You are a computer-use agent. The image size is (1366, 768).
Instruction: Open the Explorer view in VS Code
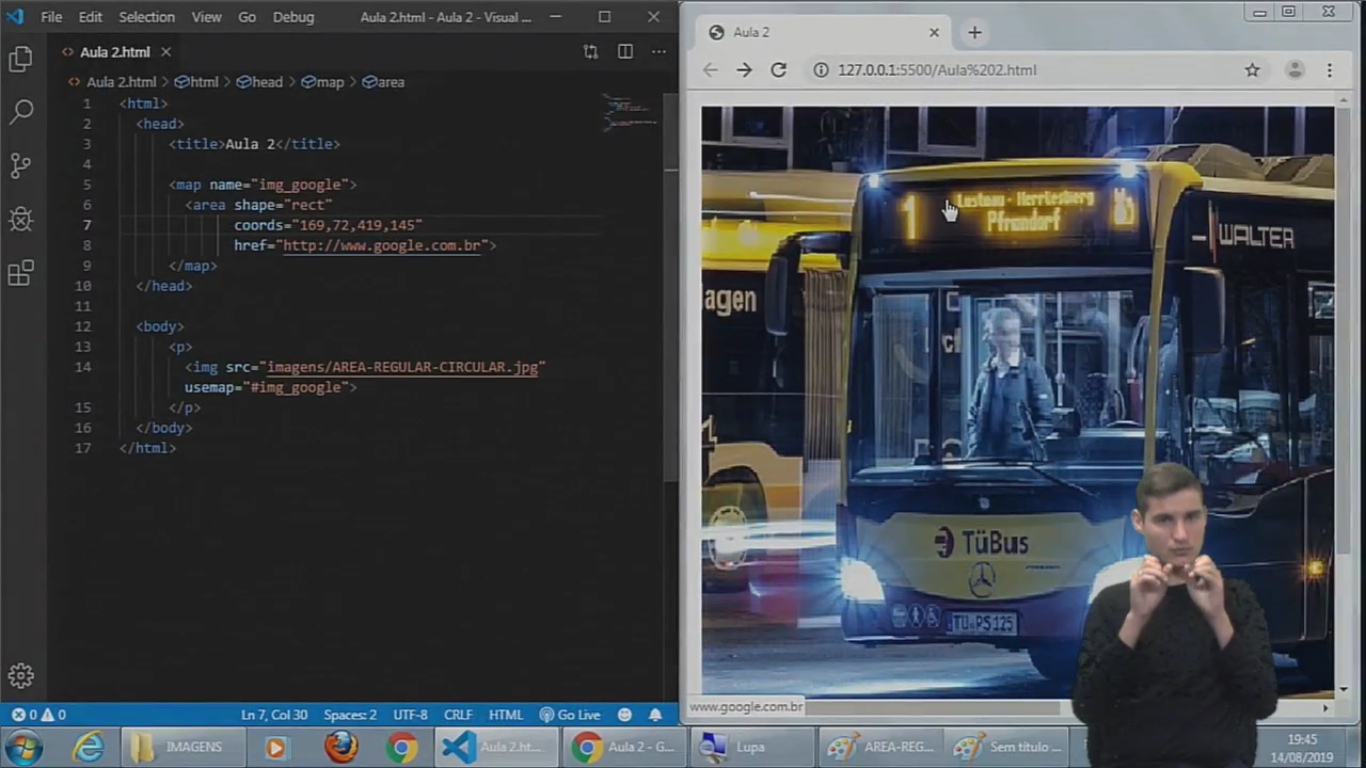(x=21, y=59)
